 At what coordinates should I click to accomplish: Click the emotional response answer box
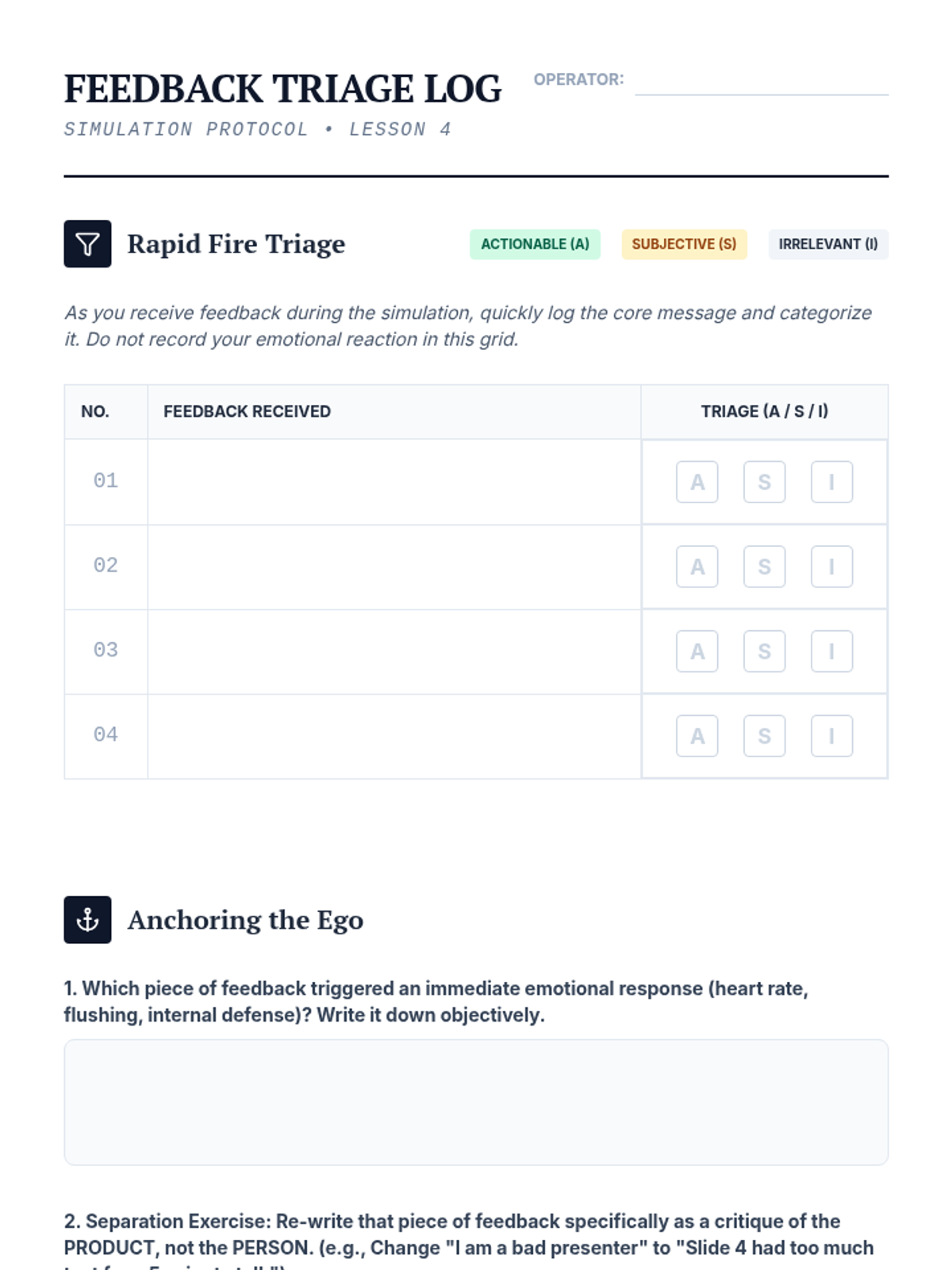coord(476,1102)
